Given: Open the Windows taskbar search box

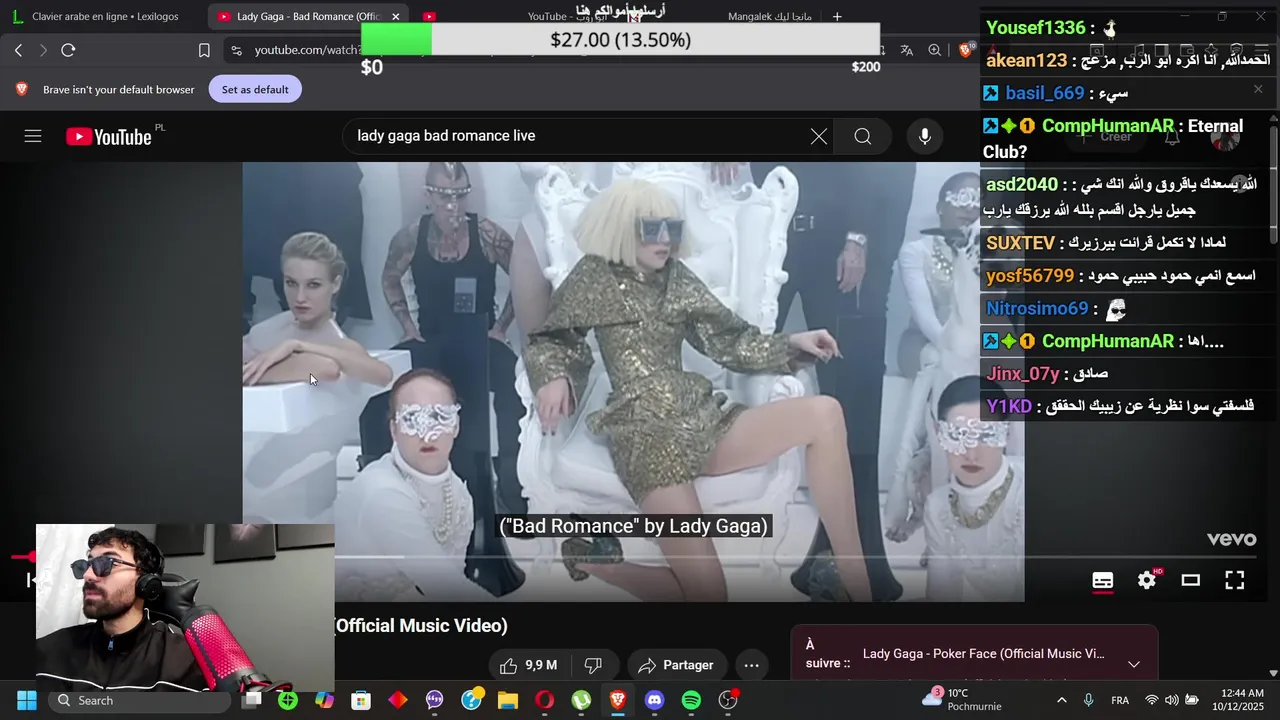Looking at the screenshot, I should [x=140, y=700].
